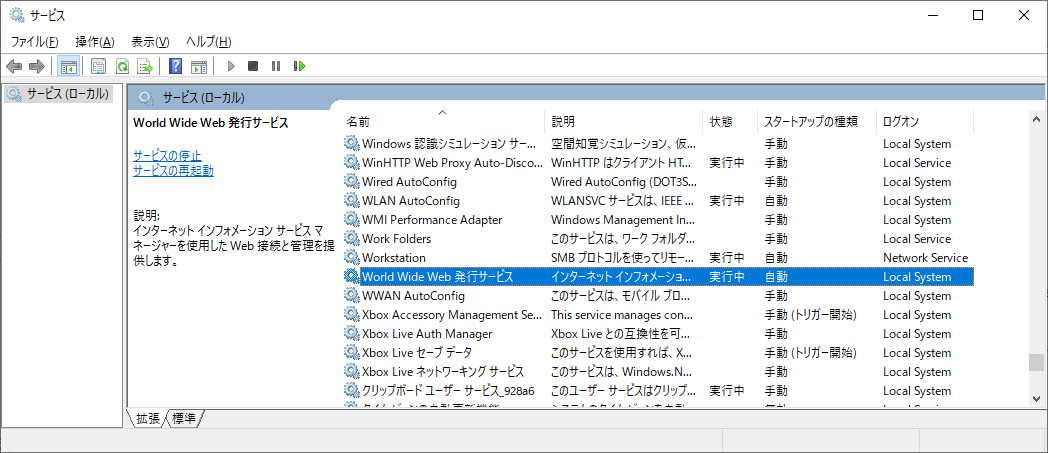The width and height of the screenshot is (1048, 453).
Task: Select the Xbox Live セーブ データ name
Action: [417, 352]
